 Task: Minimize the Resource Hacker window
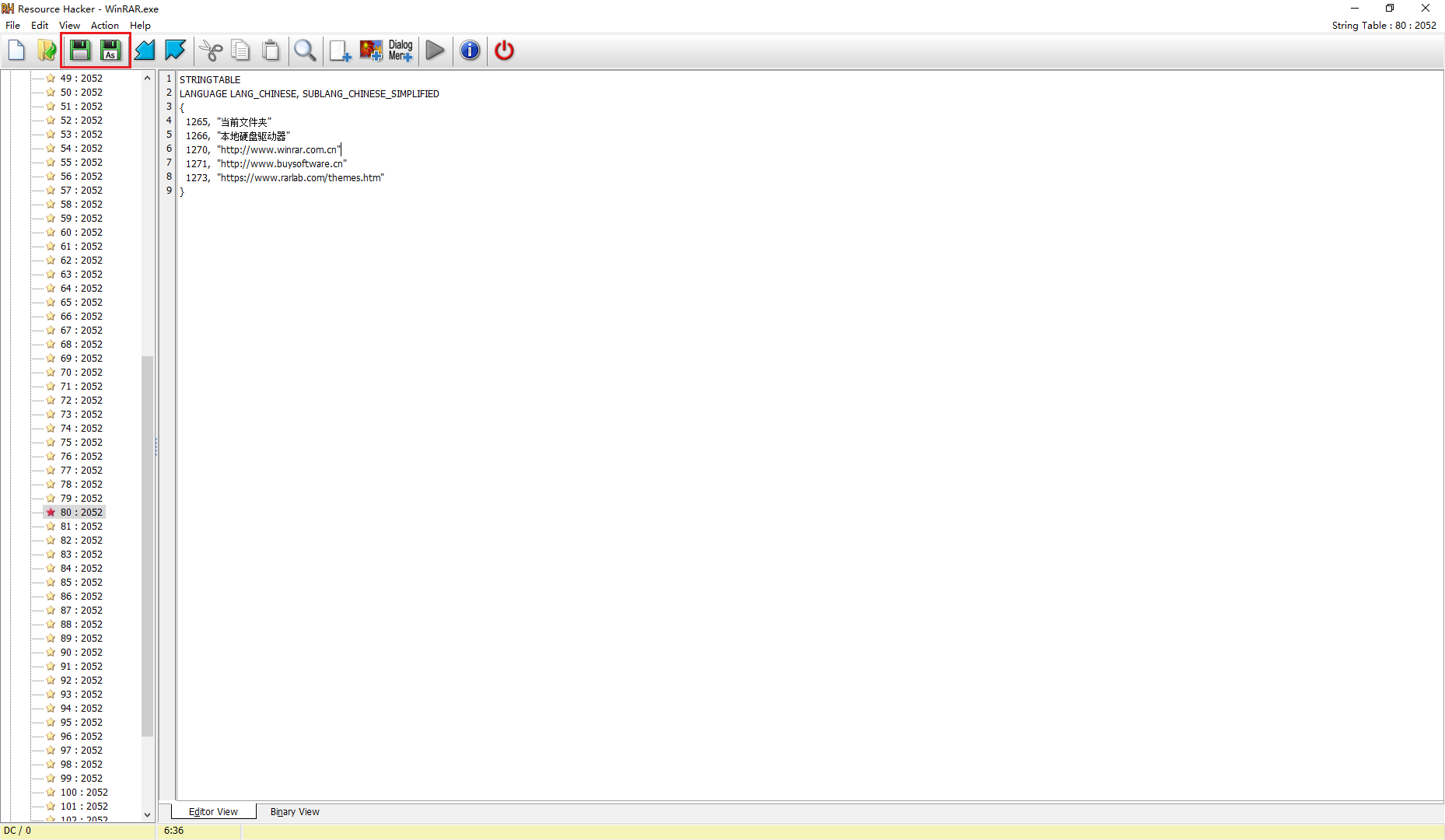click(1354, 9)
